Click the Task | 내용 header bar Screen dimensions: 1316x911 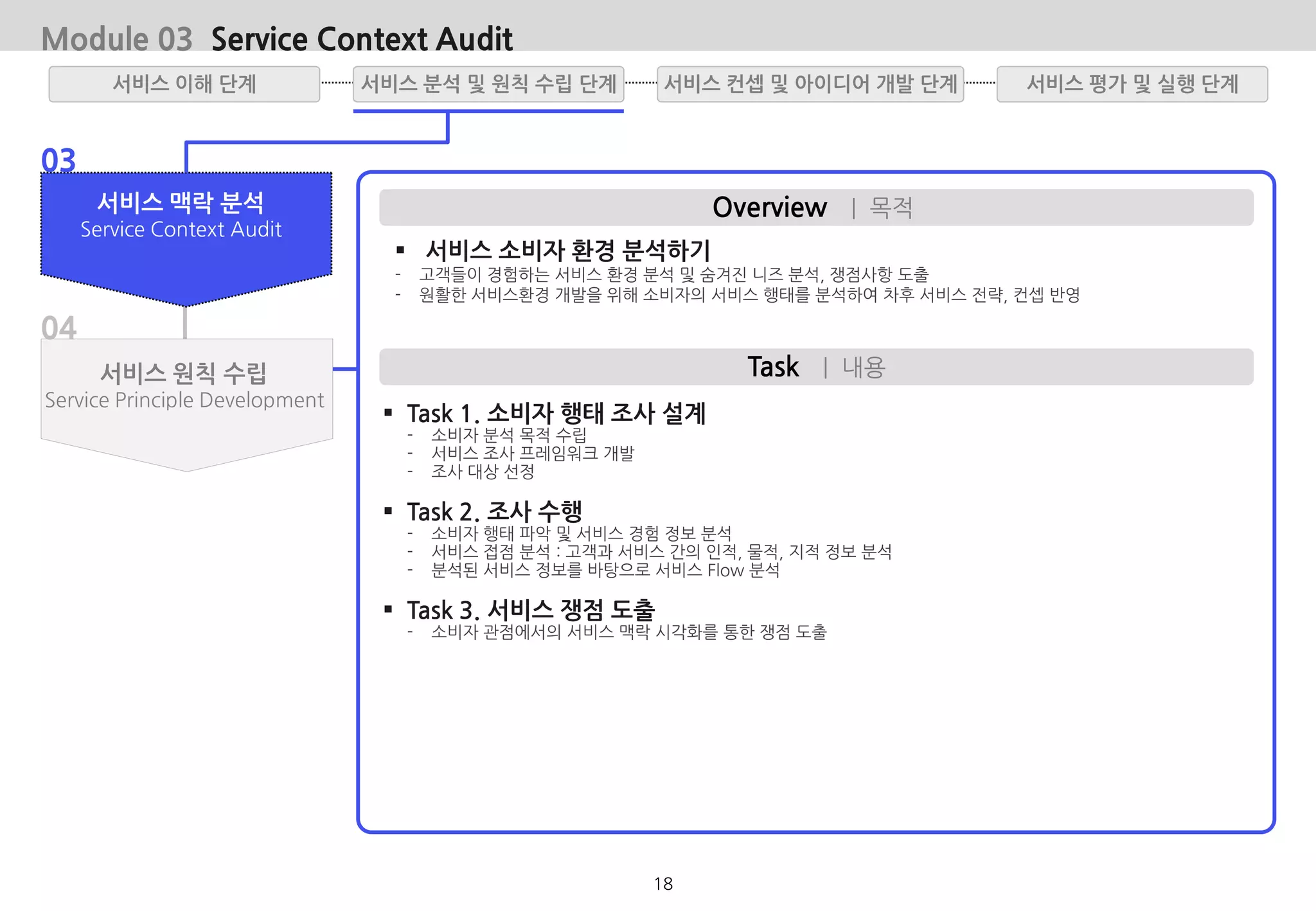coord(816,367)
